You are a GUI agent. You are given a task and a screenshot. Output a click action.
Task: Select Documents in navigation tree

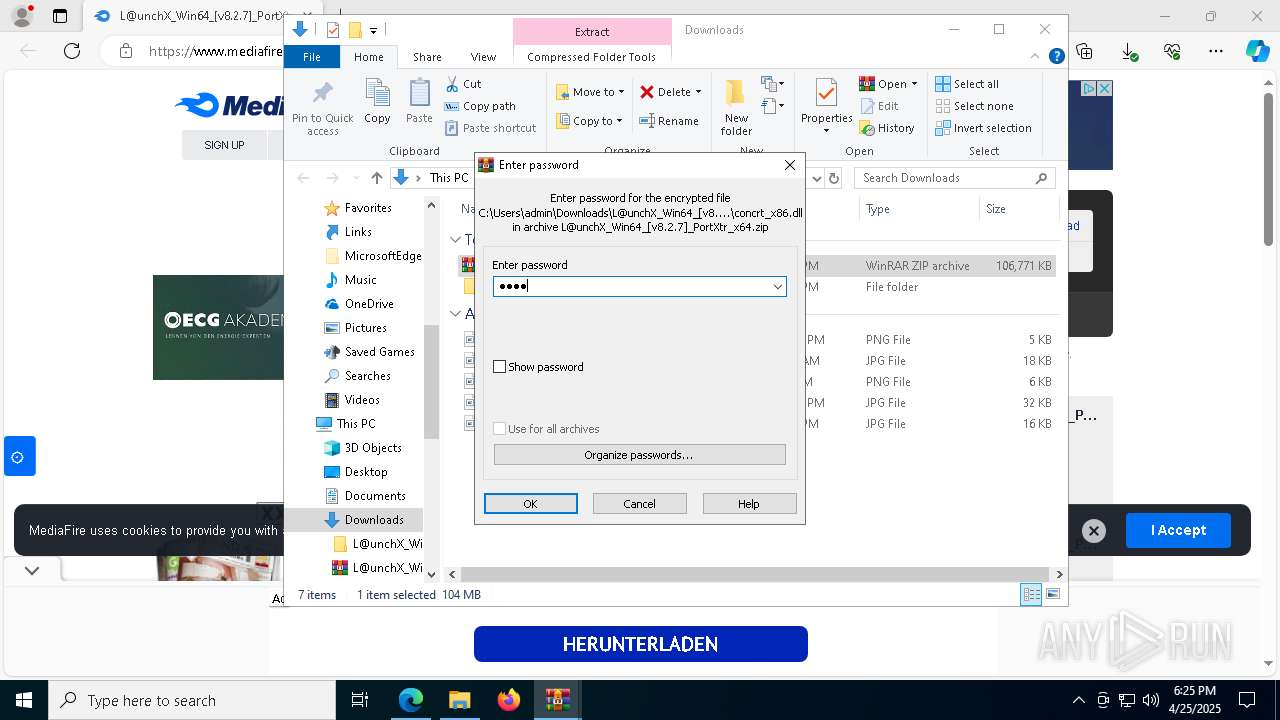tap(375, 496)
